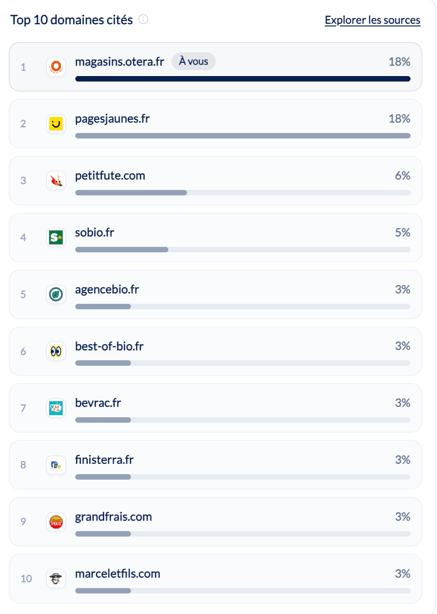The height and width of the screenshot is (614, 437).
Task: Click the agencebio.fr leaf circle icon
Action: [x=56, y=294]
